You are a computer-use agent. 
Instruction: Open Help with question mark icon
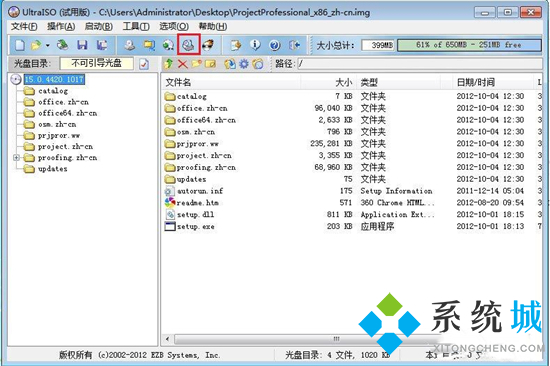[275, 45]
